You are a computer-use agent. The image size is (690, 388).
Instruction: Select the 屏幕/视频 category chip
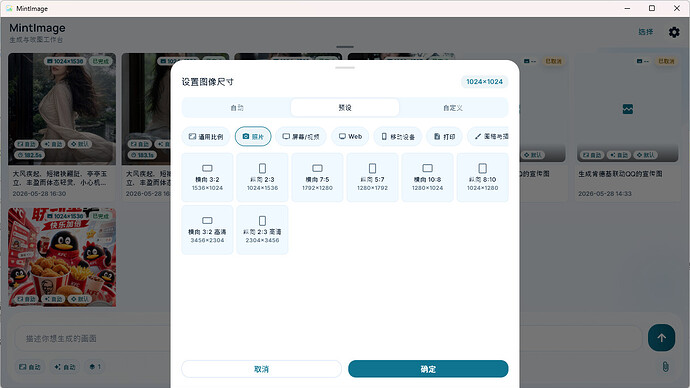coord(301,137)
